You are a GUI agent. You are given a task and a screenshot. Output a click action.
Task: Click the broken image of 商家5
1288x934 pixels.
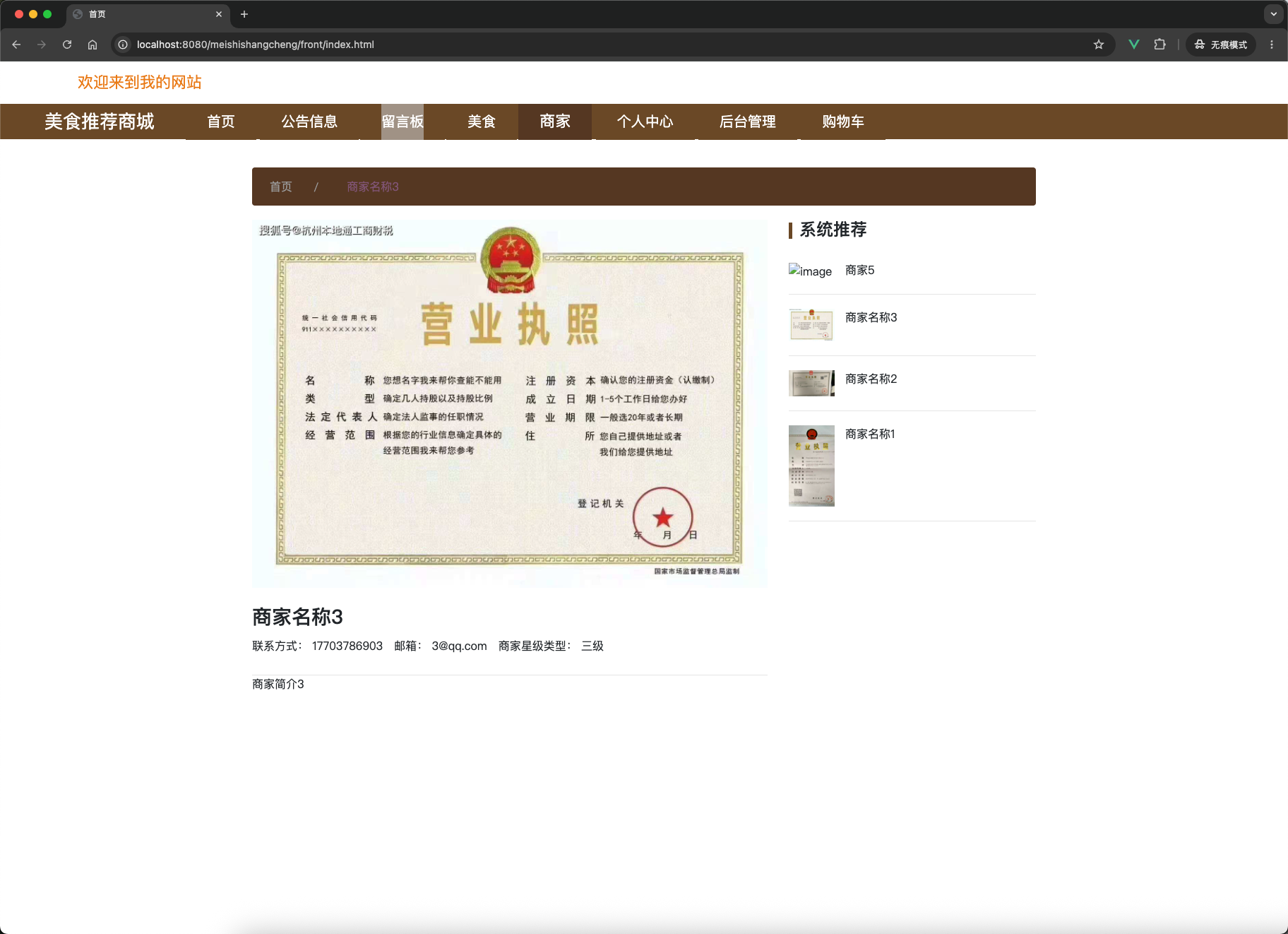pos(811,271)
